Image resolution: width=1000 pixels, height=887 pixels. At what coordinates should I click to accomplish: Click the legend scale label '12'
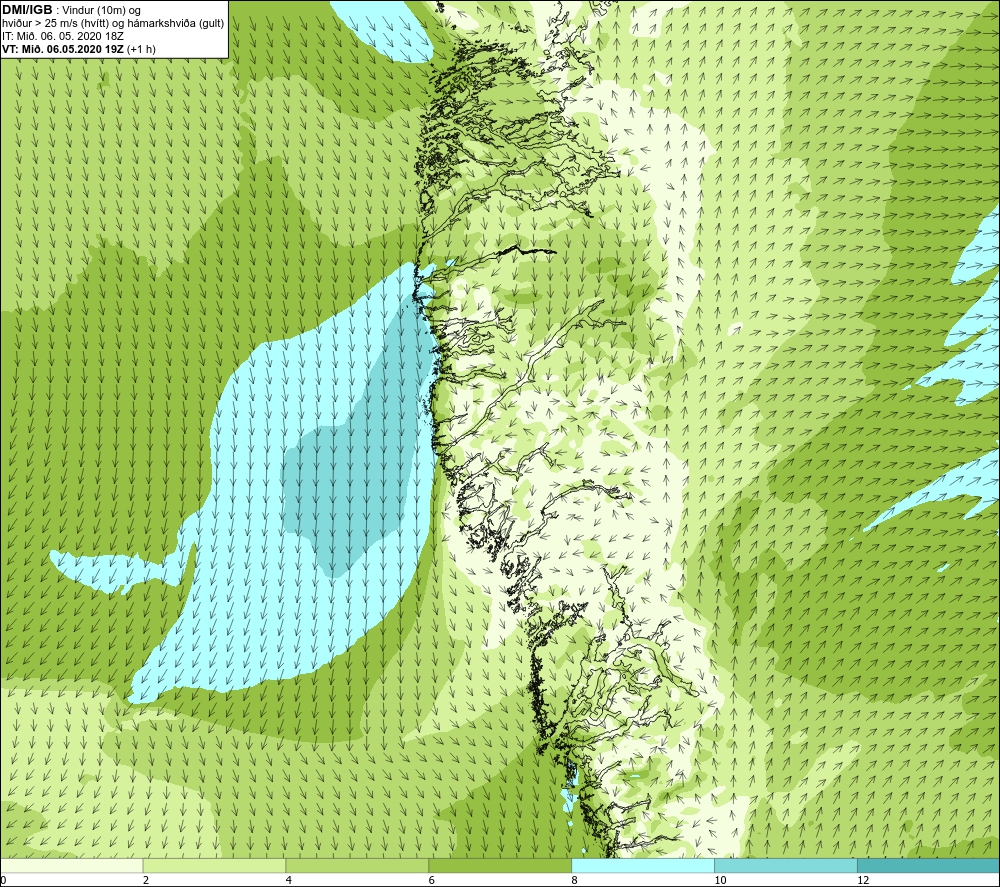[863, 881]
